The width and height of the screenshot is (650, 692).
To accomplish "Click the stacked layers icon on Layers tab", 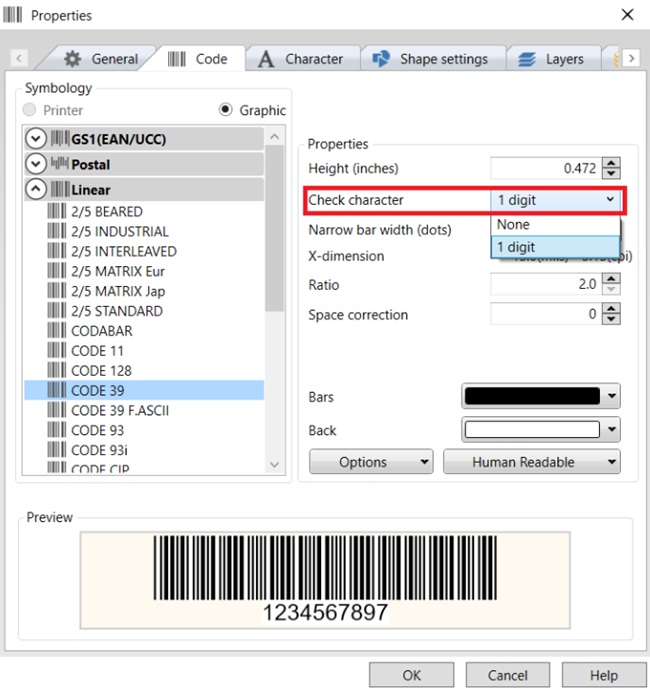I will pos(527,59).
